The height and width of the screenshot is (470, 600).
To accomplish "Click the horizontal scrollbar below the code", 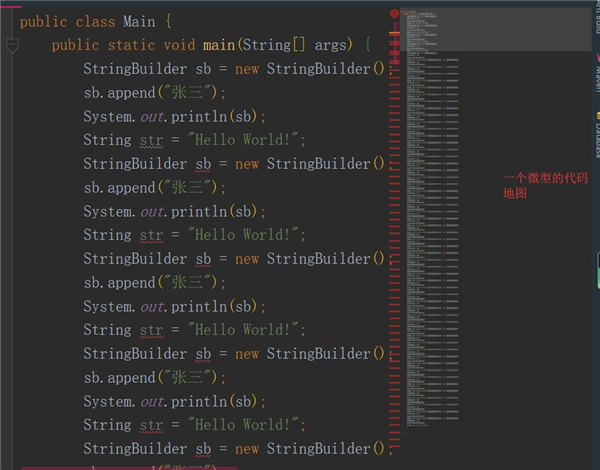I will pyautogui.click(x=129, y=468).
